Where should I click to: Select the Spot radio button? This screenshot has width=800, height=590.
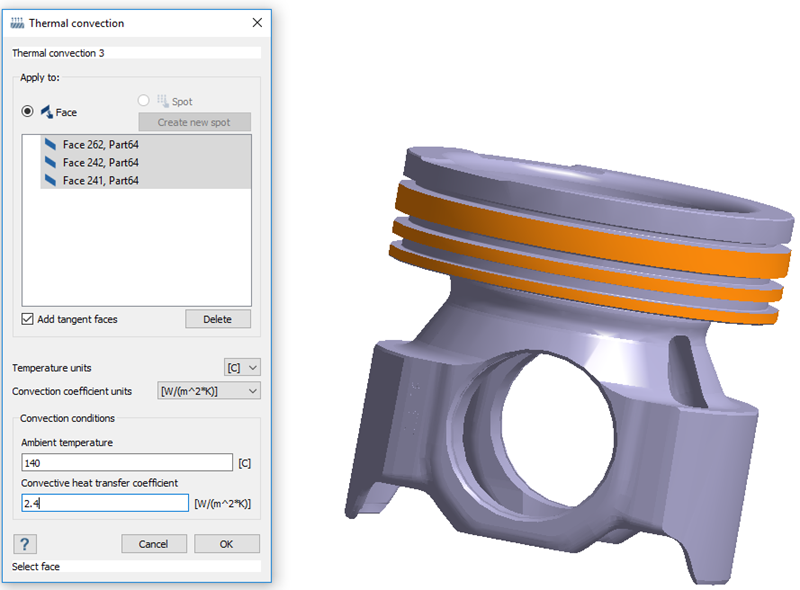(x=144, y=101)
